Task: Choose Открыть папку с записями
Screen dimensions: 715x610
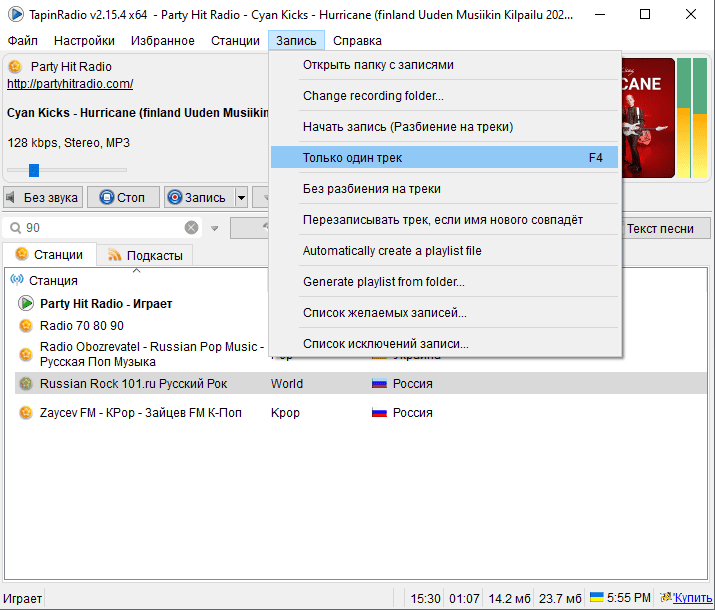Action: [445, 65]
